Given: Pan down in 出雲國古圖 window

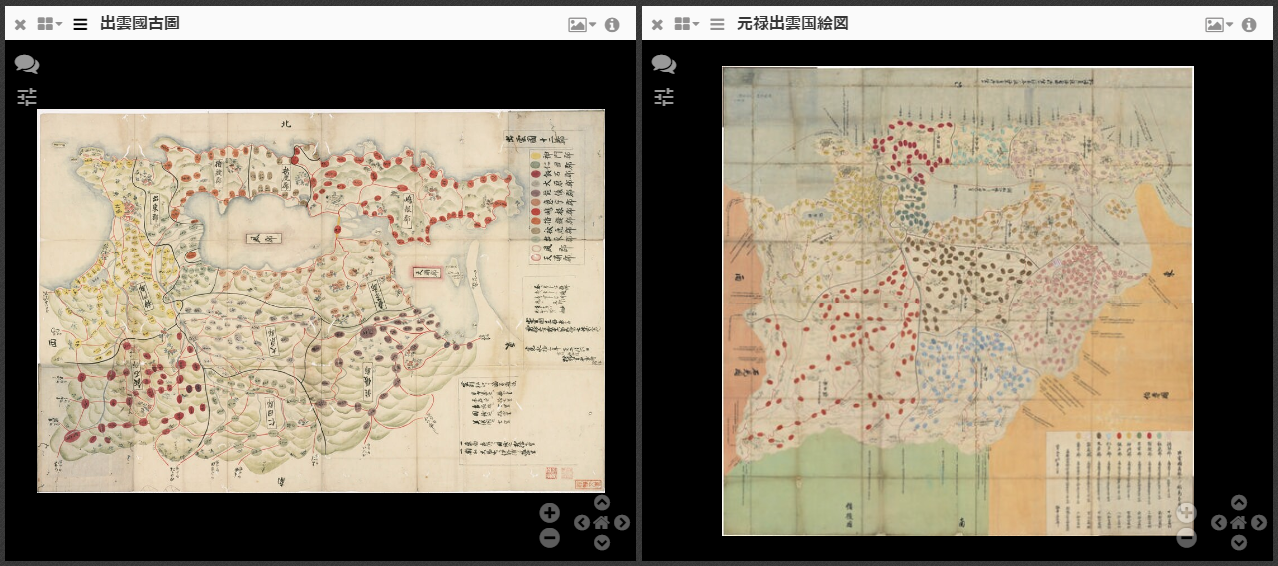Looking at the screenshot, I should tap(601, 542).
